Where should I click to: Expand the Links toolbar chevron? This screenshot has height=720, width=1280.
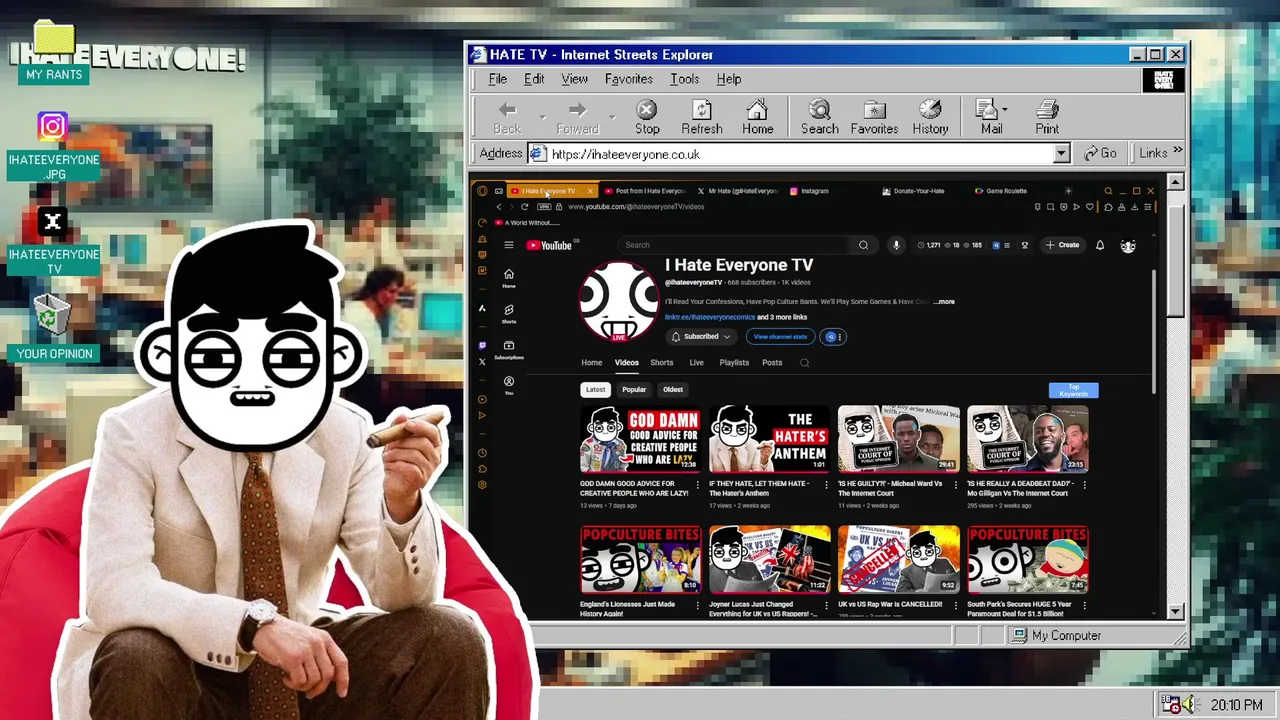1178,152
